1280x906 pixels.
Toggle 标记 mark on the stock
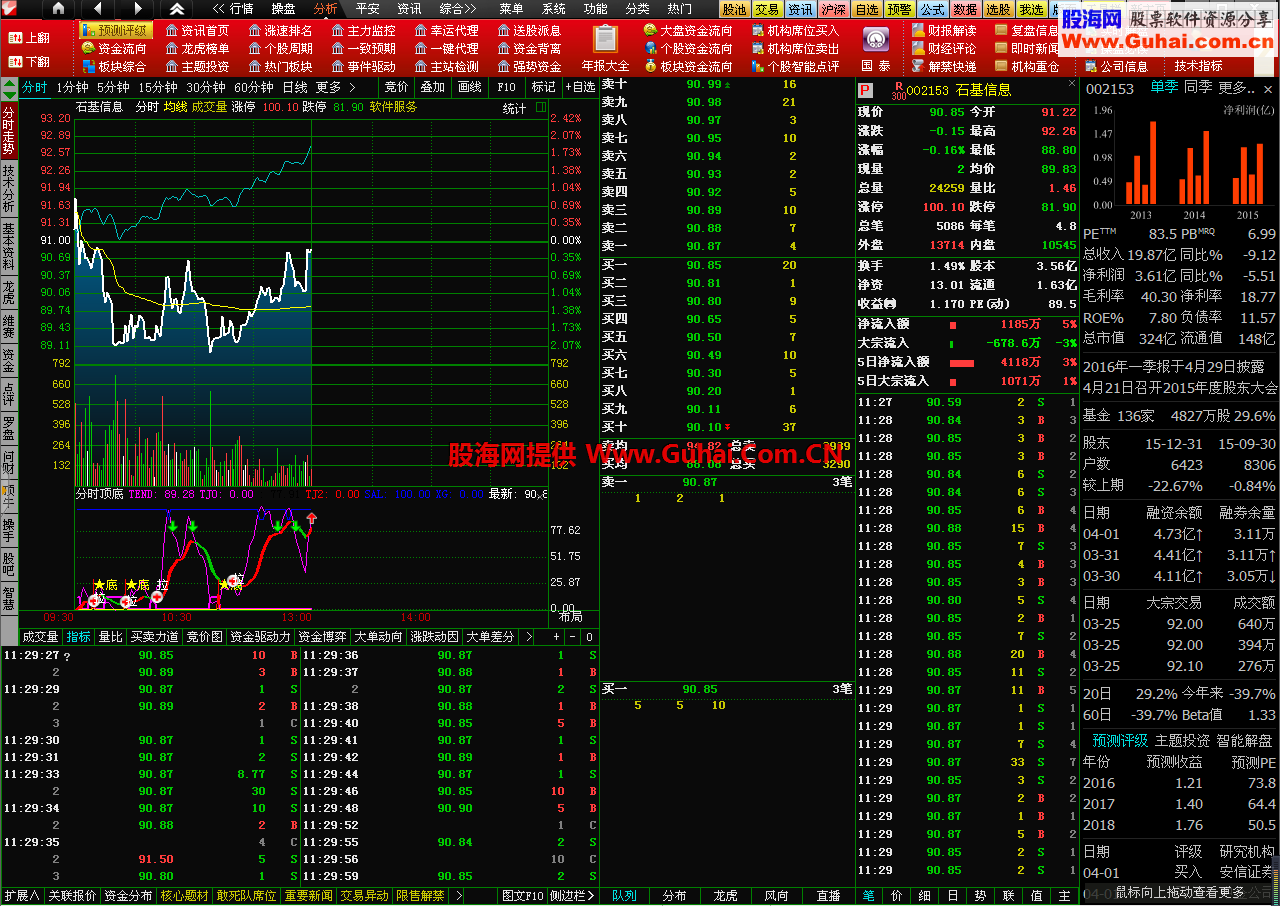[x=544, y=87]
